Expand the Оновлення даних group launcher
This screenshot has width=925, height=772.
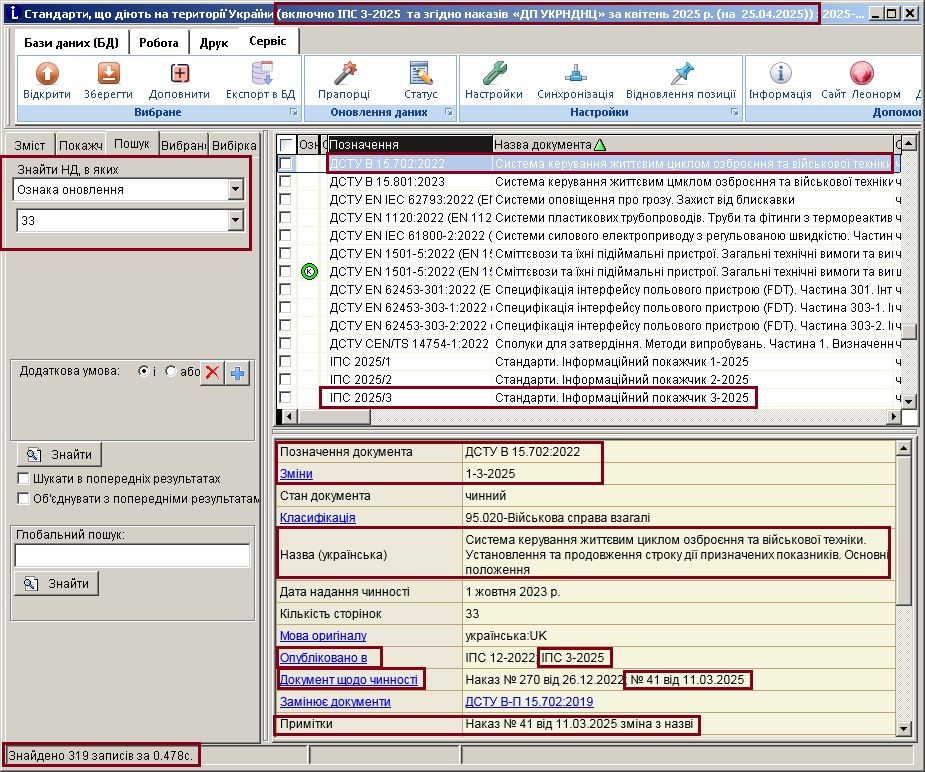[x=449, y=113]
